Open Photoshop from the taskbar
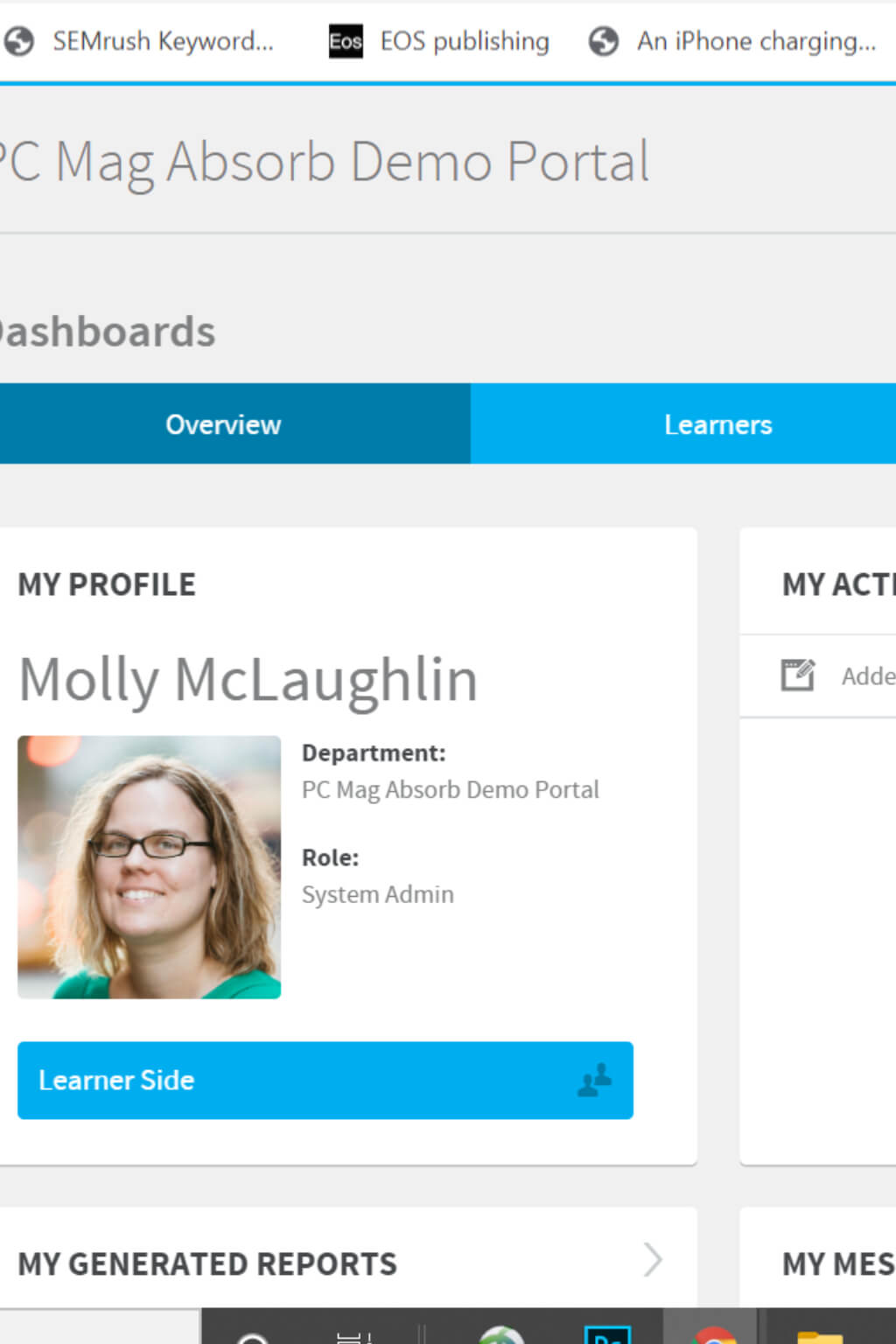Screen dimensions: 896x1344 point(607,1334)
